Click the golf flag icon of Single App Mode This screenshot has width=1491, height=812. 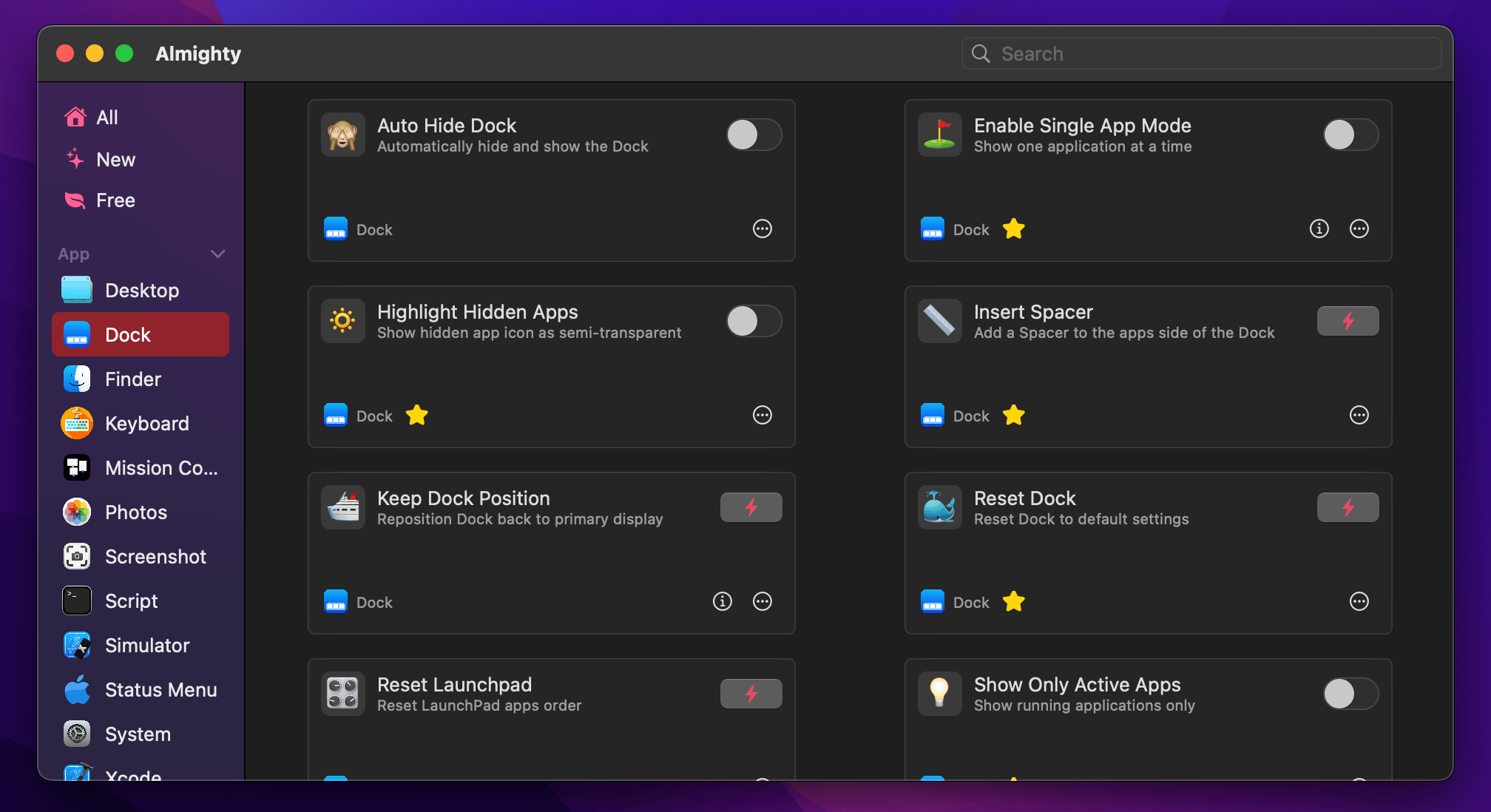940,135
